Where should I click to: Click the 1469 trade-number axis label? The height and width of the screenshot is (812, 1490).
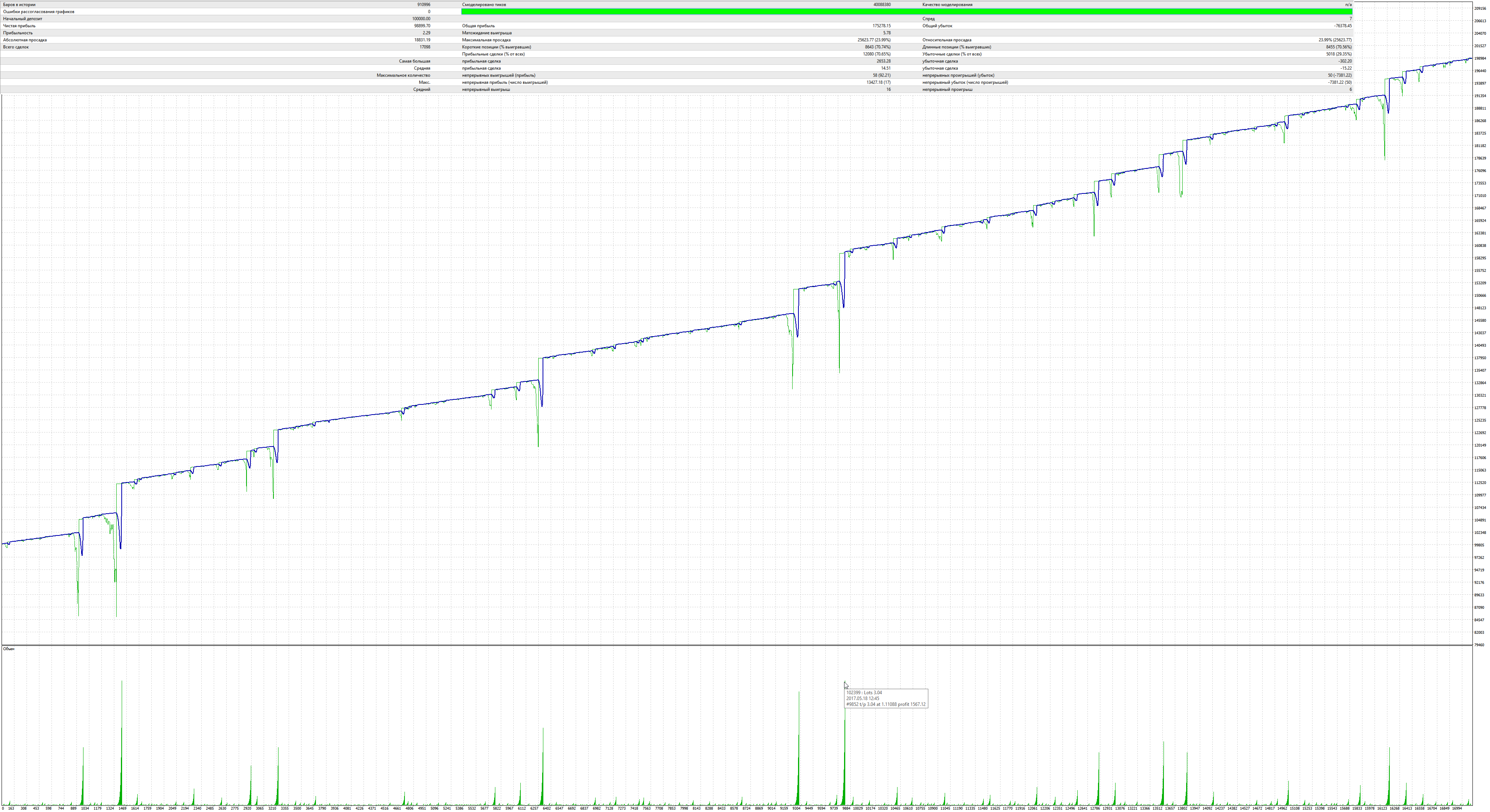pos(122,808)
